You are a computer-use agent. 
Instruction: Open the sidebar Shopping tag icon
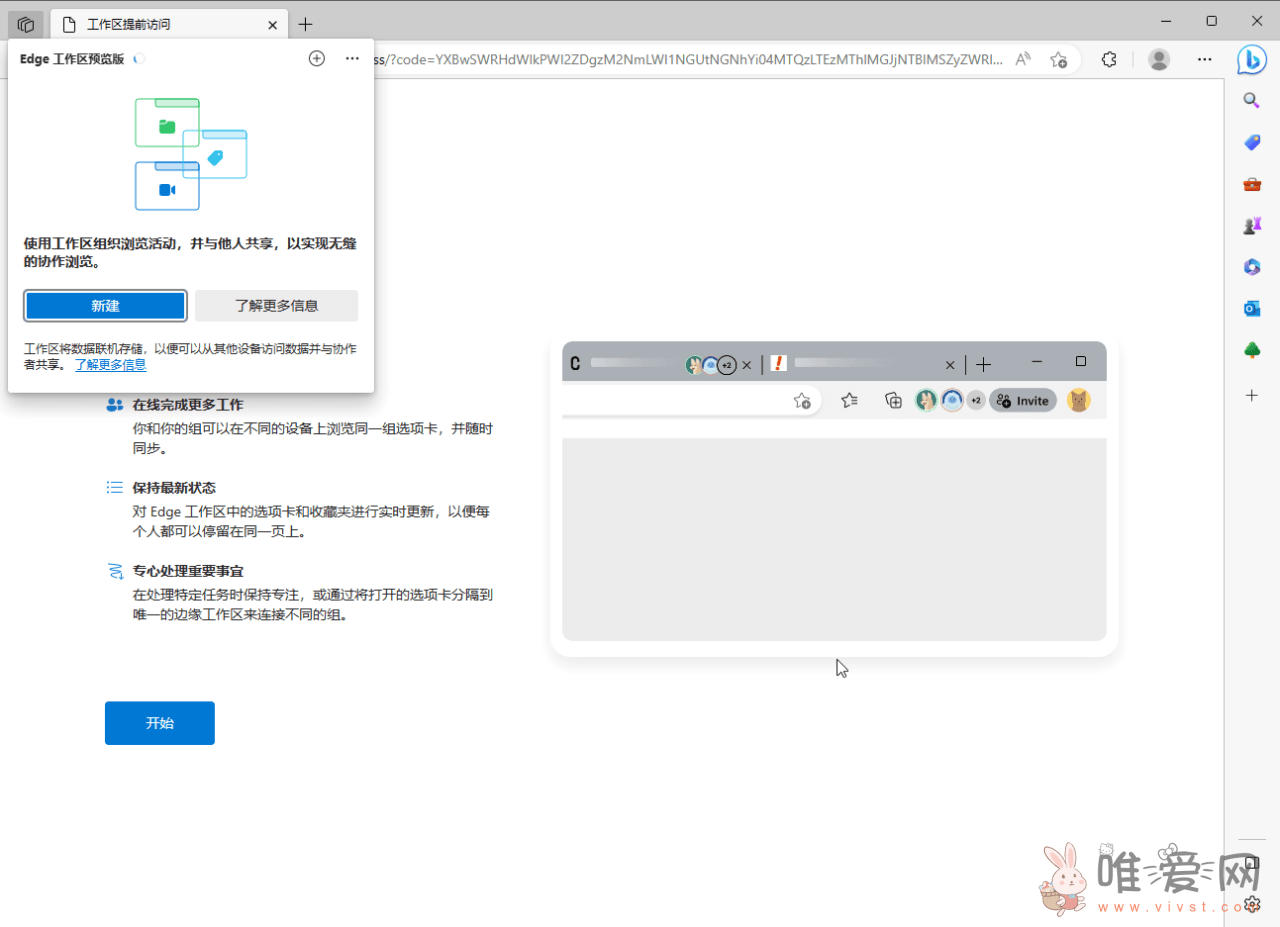pos(1252,143)
